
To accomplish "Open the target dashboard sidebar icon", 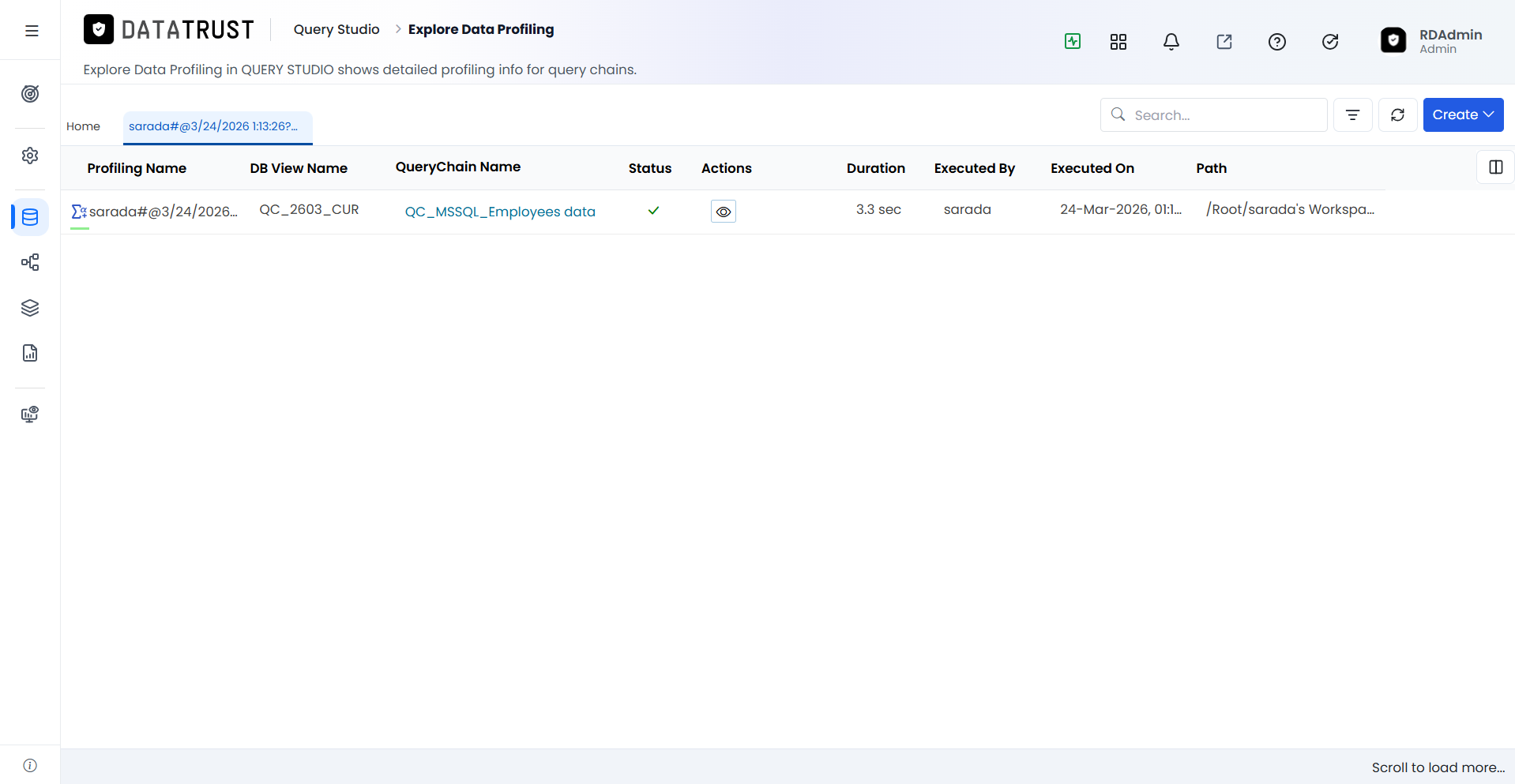I will click(x=30, y=94).
